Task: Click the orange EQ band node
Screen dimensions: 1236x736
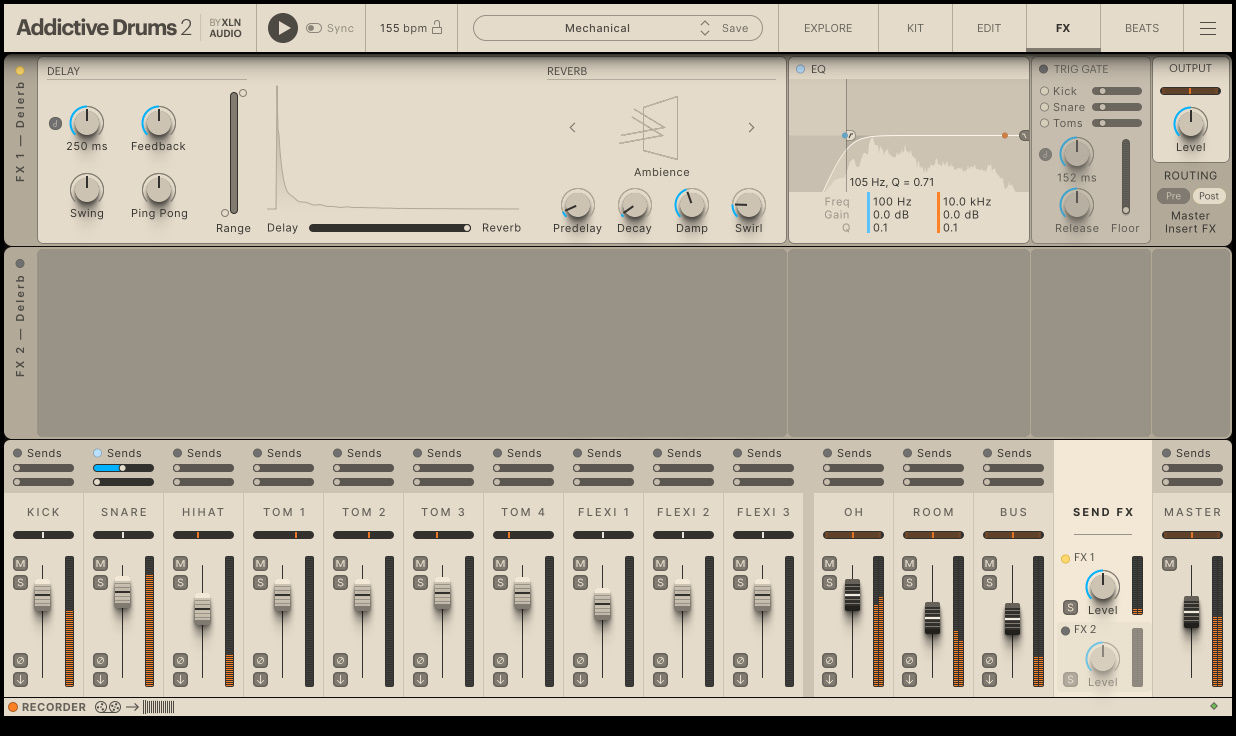Action: [1005, 135]
